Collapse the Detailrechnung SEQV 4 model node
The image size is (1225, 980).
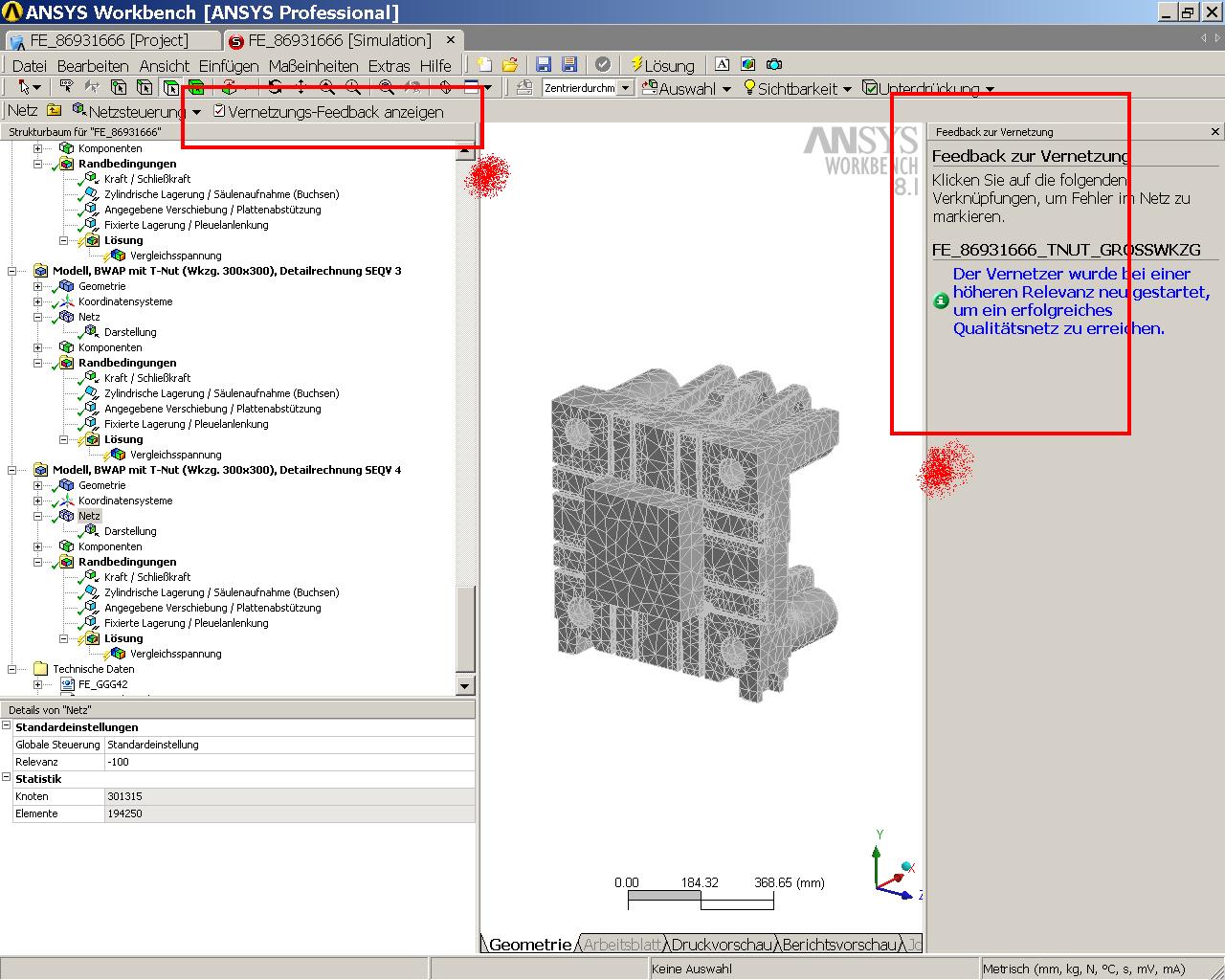[x=12, y=470]
